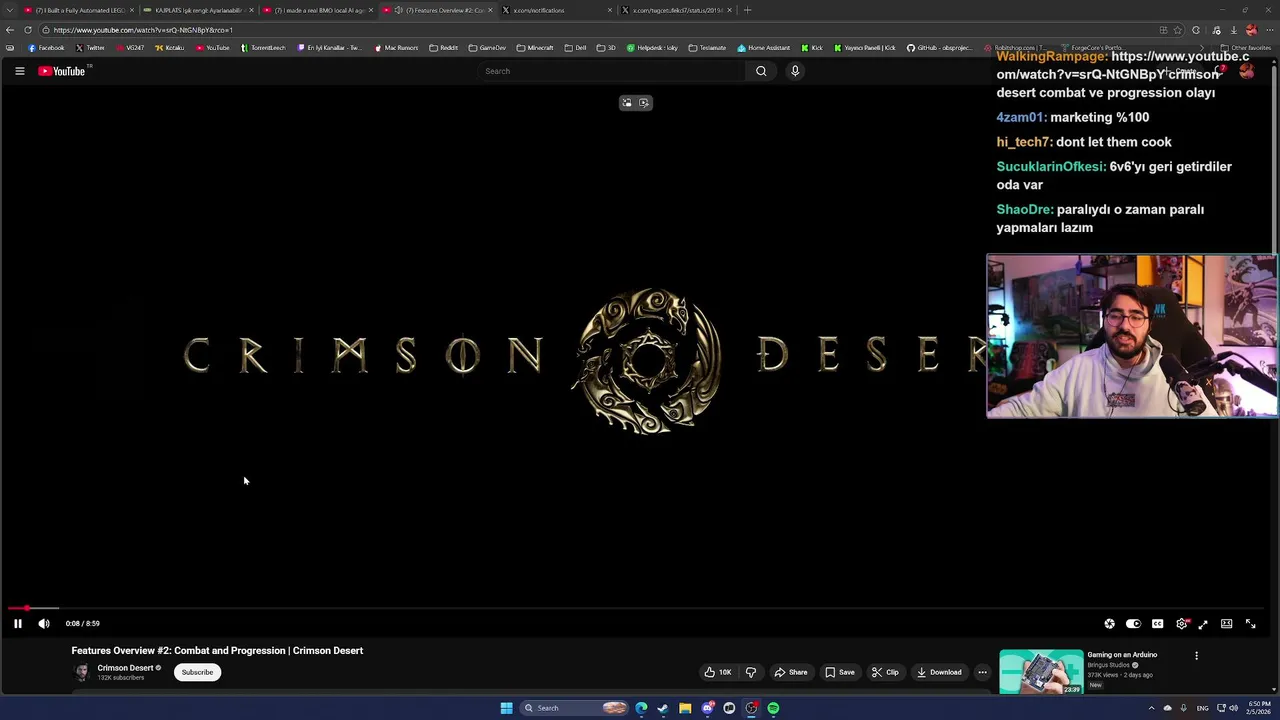The height and width of the screenshot is (720, 1280).
Task: Expand the GameDev bookmark folder
Action: coord(487,48)
